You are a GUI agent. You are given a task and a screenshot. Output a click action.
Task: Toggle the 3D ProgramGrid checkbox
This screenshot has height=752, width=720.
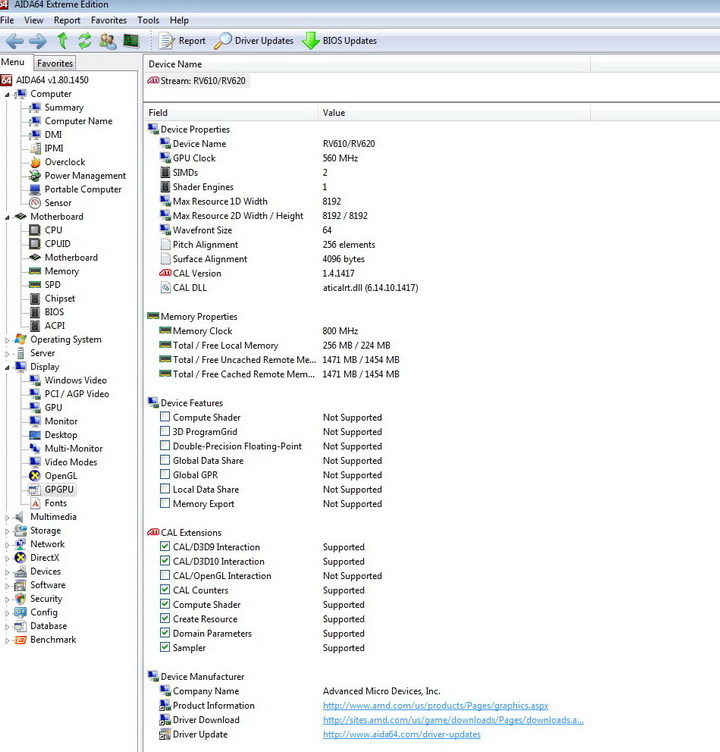click(165, 431)
